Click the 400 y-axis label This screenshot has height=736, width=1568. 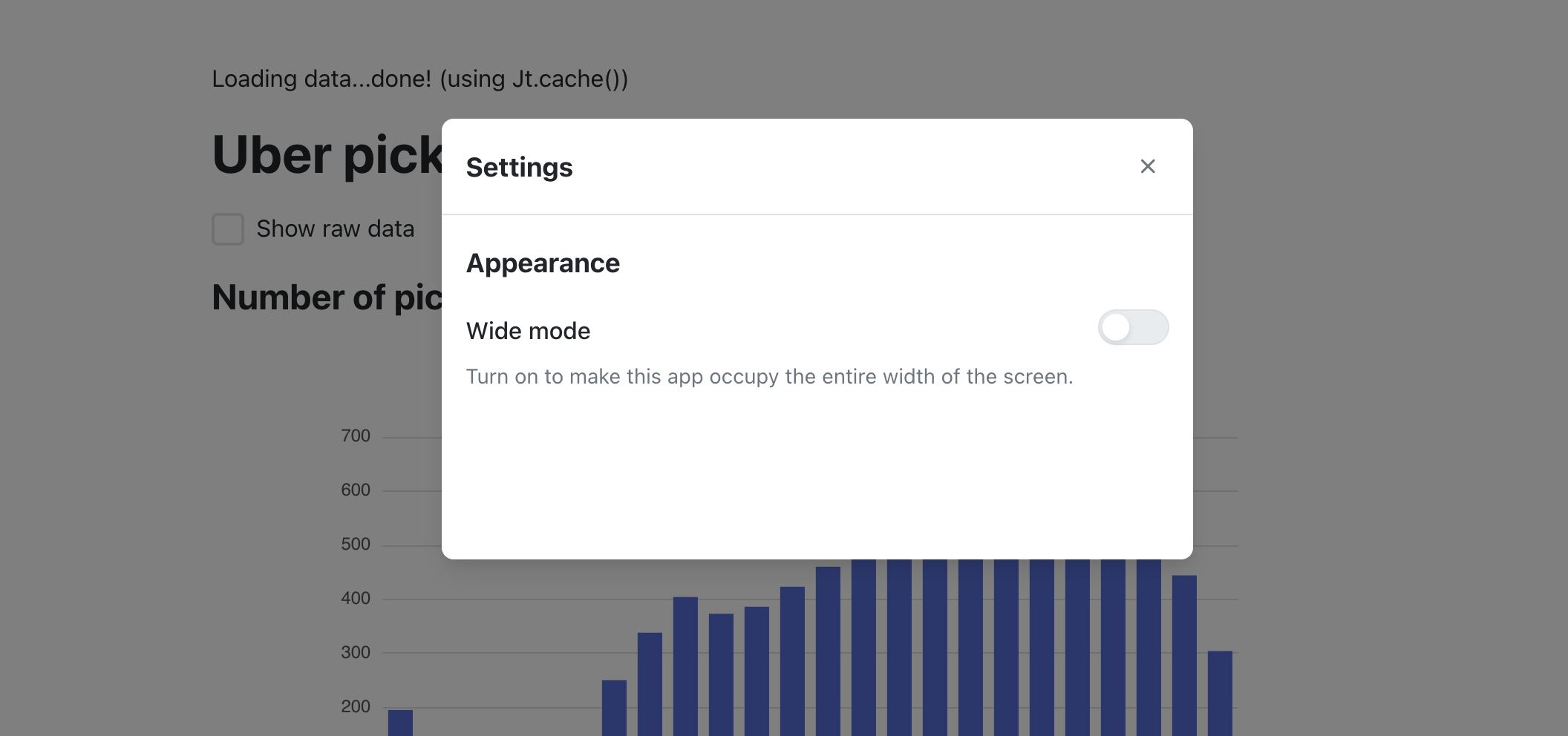pyautogui.click(x=356, y=599)
